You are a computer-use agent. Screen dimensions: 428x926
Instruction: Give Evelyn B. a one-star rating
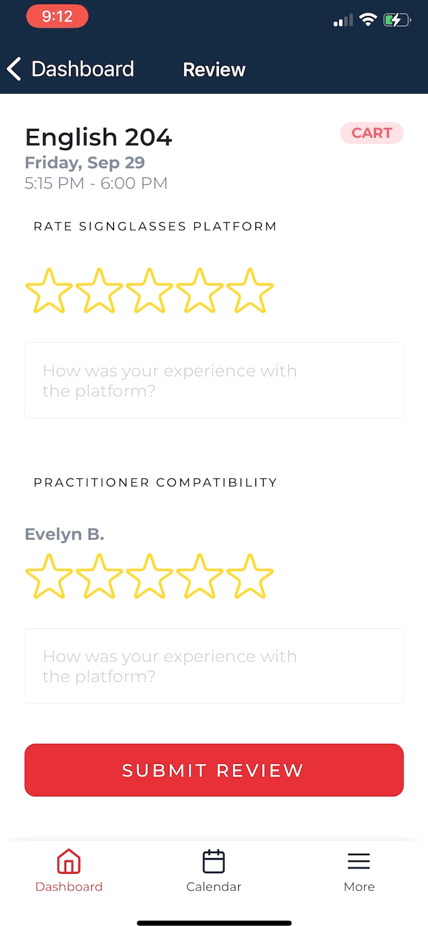point(49,576)
